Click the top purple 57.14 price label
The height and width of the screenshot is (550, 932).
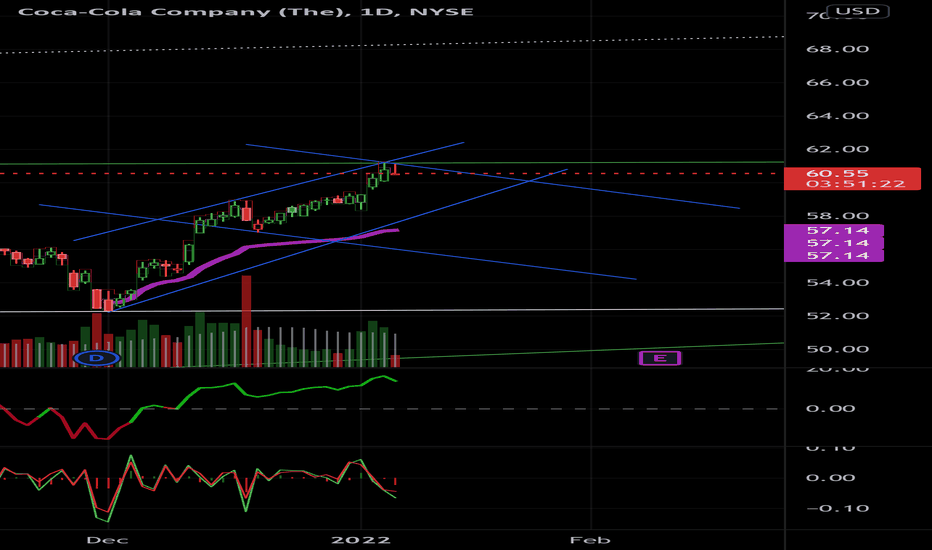(833, 231)
